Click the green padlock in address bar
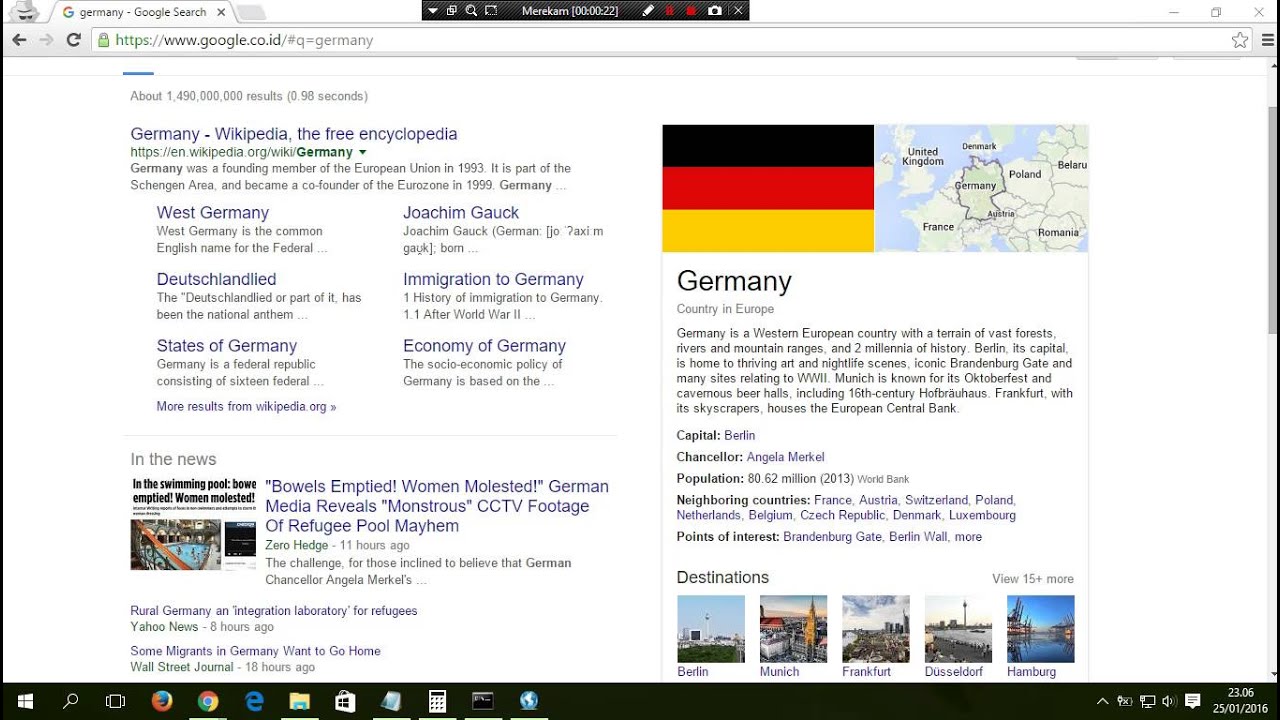1280x720 pixels. 102,40
